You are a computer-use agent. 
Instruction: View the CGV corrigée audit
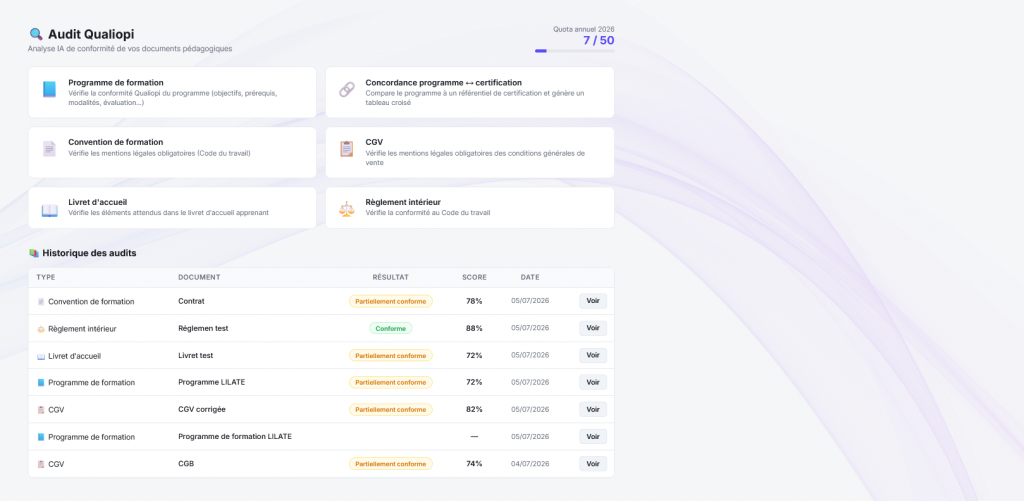coord(593,410)
